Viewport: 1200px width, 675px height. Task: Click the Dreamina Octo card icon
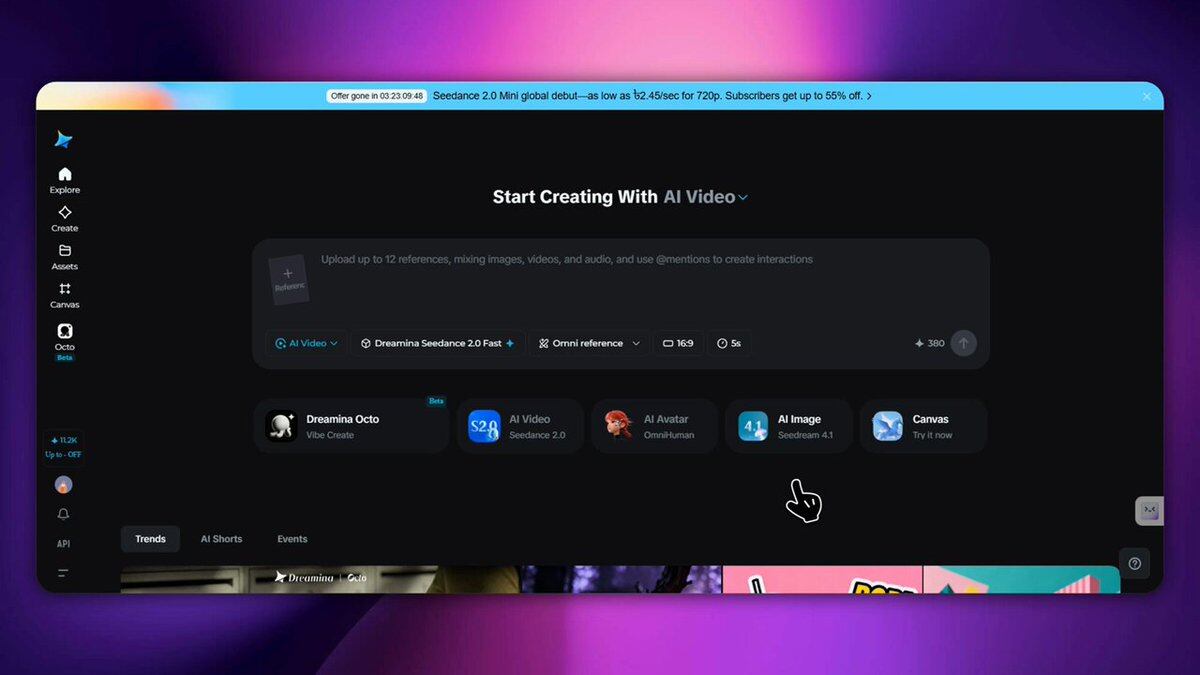[281, 426]
